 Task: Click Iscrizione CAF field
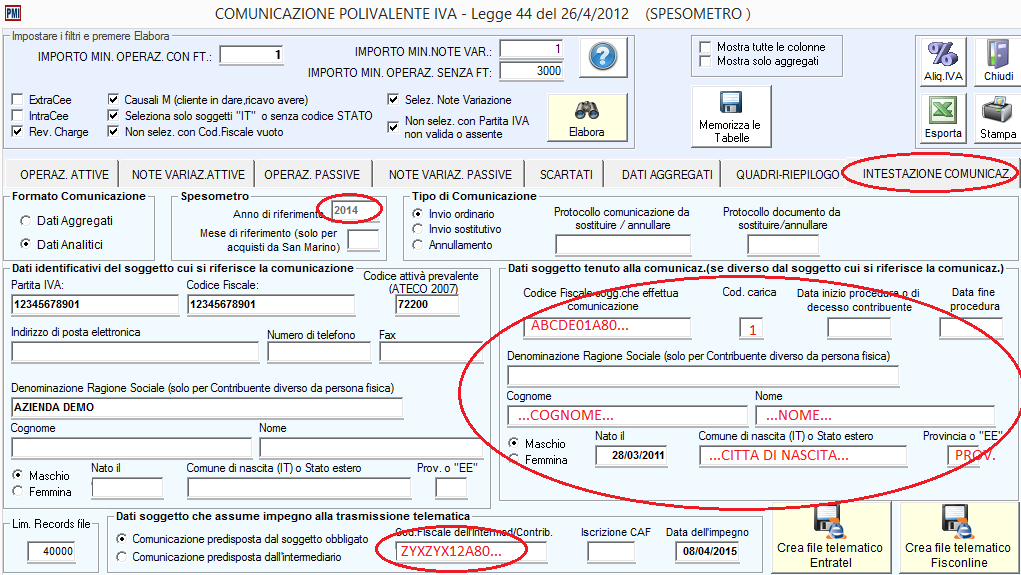pos(611,552)
